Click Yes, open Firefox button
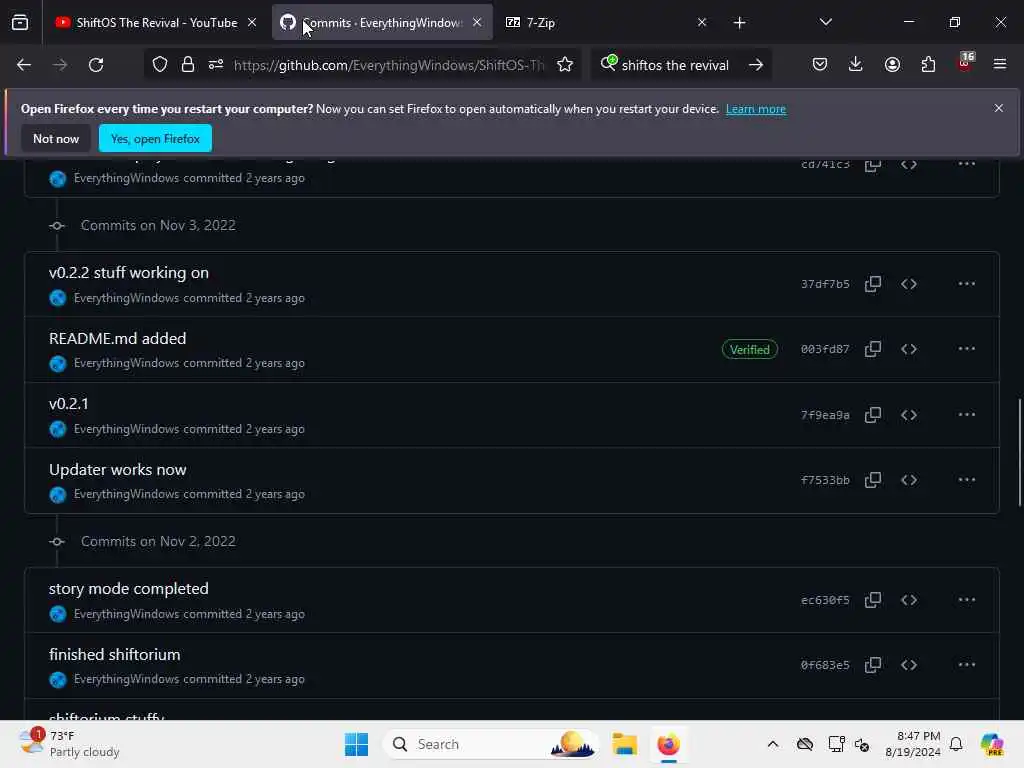1024x768 pixels. (x=155, y=138)
